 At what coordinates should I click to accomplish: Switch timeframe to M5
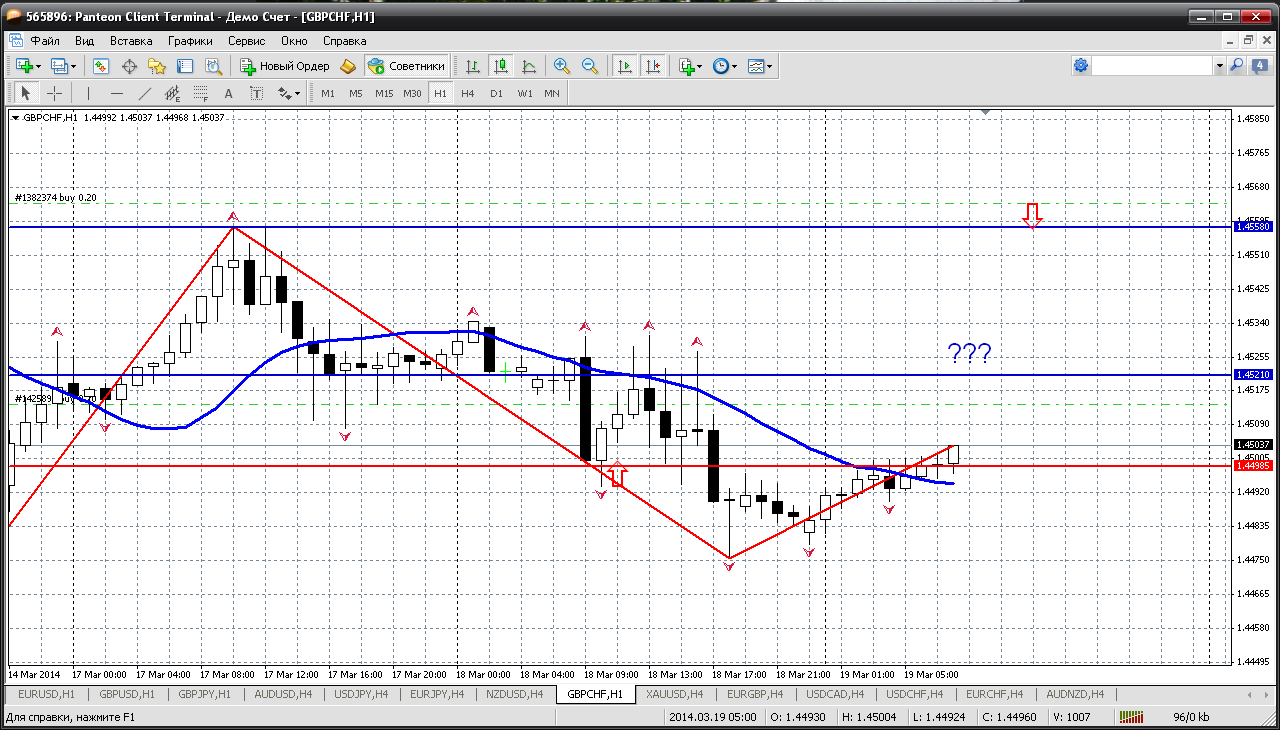click(x=356, y=93)
